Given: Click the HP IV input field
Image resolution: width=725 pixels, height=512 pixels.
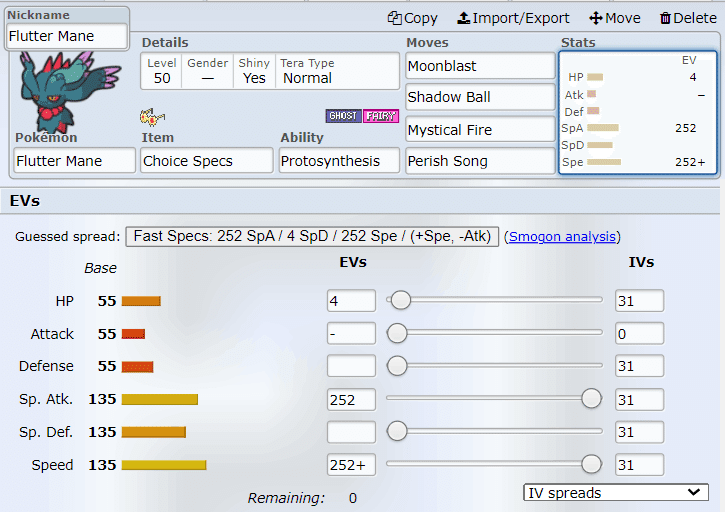Looking at the screenshot, I should click(x=639, y=301).
